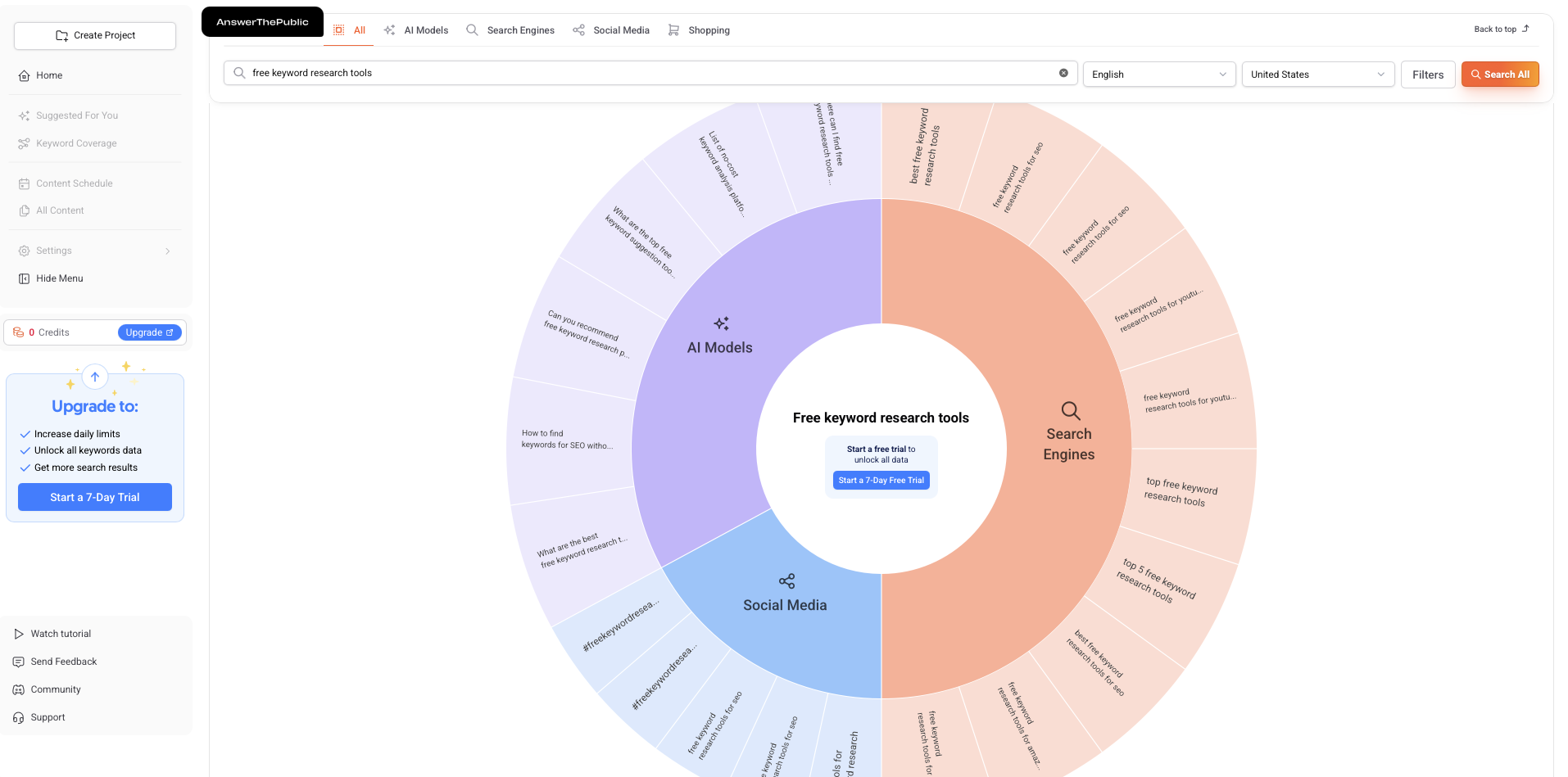Click the Back to top arrow icon

1525,29
